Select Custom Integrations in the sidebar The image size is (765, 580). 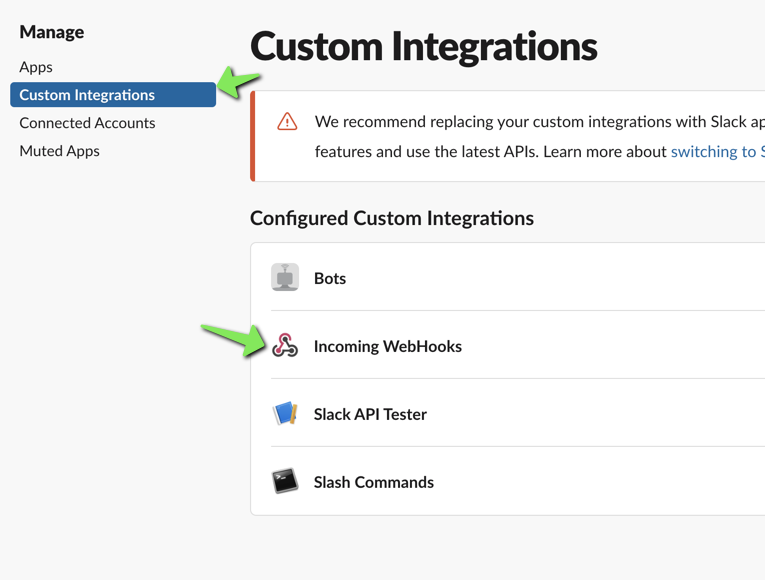tap(87, 95)
